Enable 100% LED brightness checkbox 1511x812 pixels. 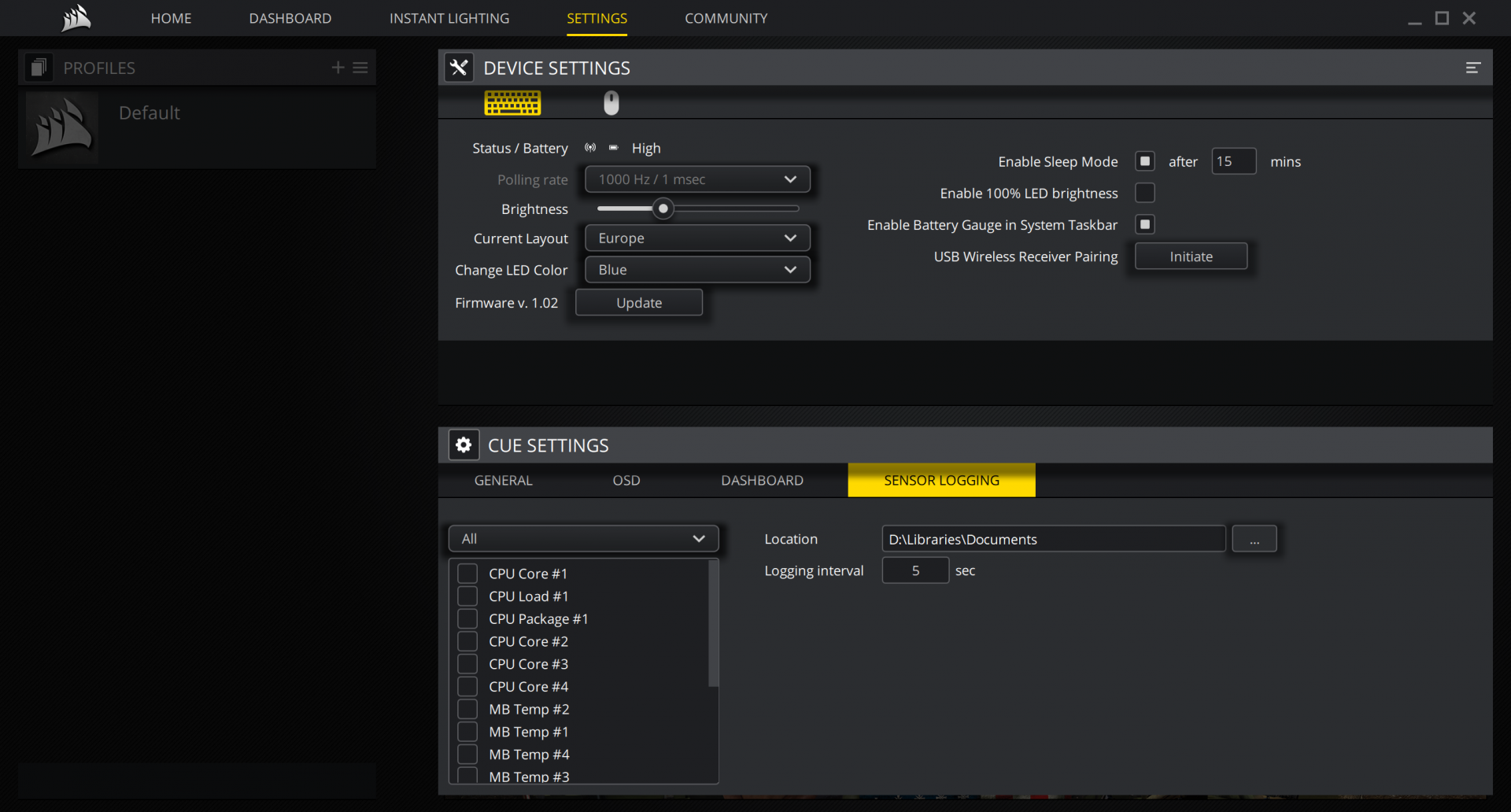(x=1145, y=193)
